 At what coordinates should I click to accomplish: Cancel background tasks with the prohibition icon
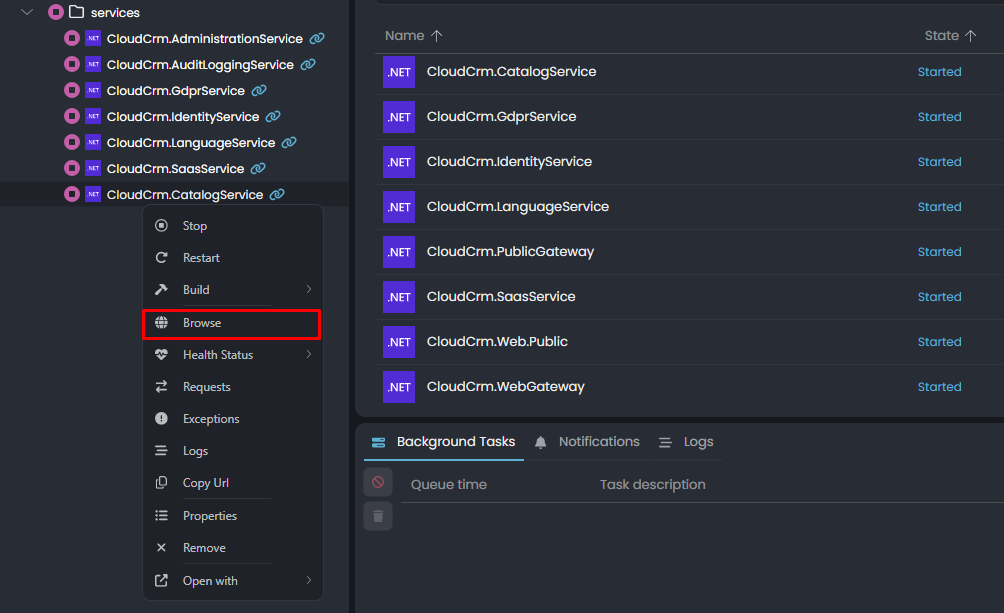(378, 481)
